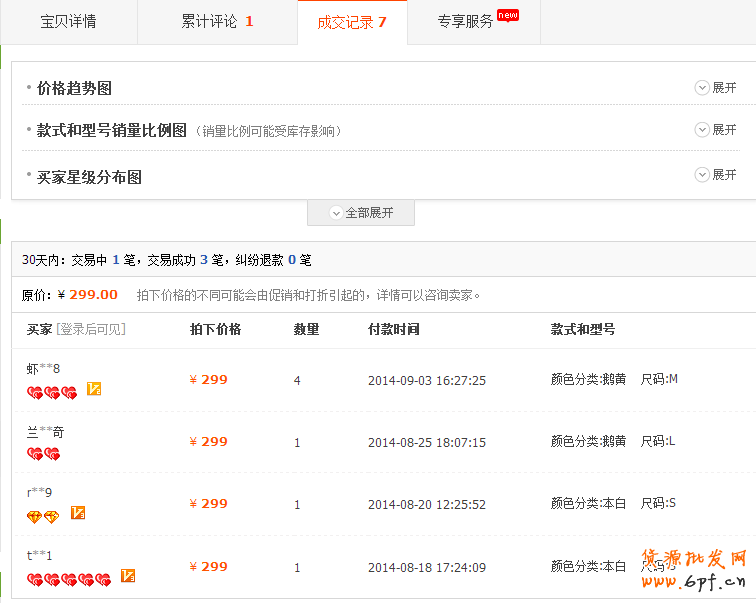This screenshot has width=756, height=603.
Task: Click the VIP badge next to 虾**8
Action: click(94, 389)
